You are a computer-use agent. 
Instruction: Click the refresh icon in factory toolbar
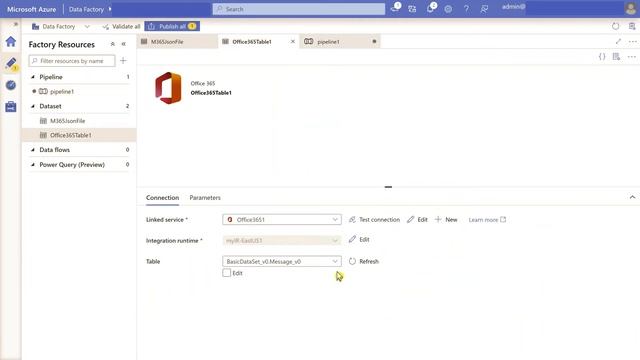pyautogui.click(x=616, y=26)
